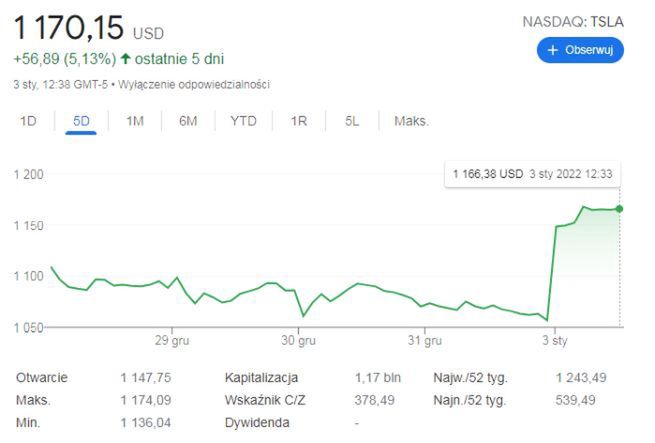Click the green data point on chart
This screenshot has height=443, width=655.
click(620, 209)
